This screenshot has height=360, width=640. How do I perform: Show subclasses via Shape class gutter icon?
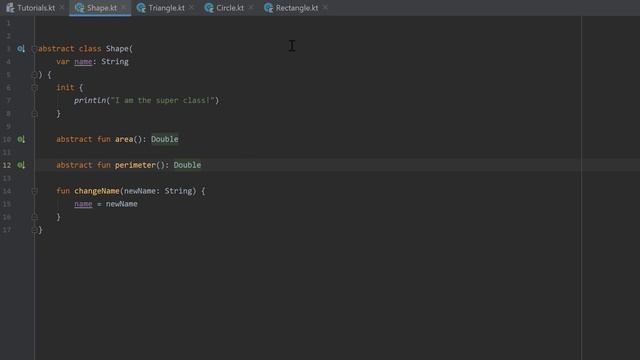click(21, 49)
